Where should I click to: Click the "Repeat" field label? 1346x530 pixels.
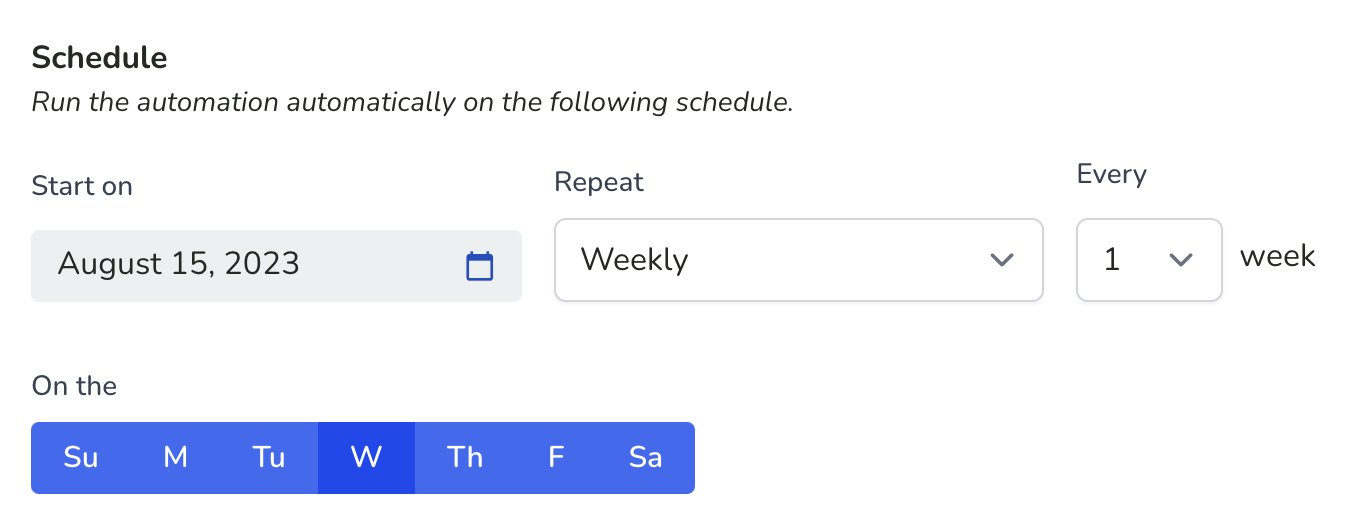[599, 182]
